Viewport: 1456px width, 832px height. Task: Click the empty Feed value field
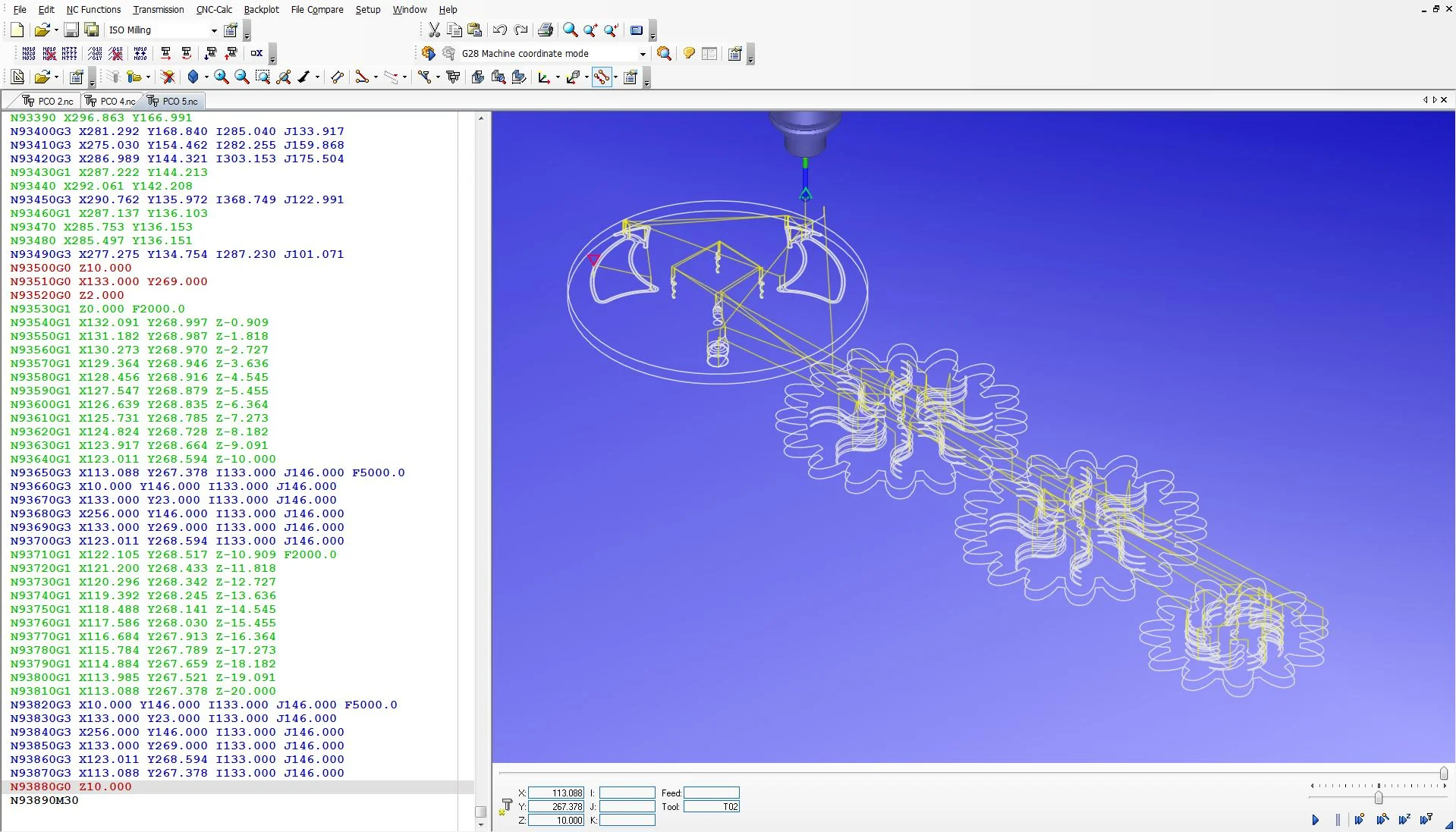(712, 793)
